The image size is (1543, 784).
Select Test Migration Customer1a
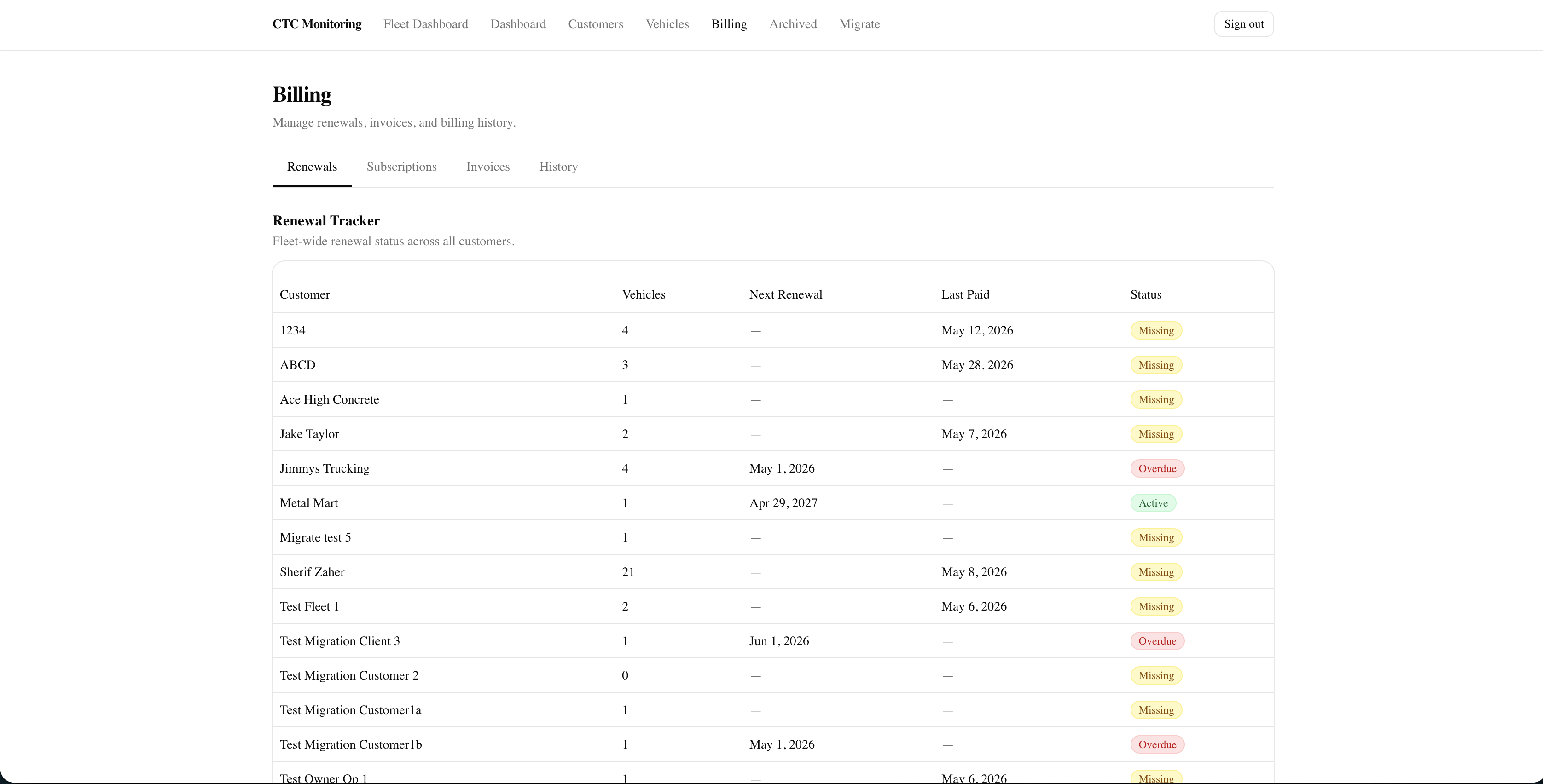pos(350,710)
